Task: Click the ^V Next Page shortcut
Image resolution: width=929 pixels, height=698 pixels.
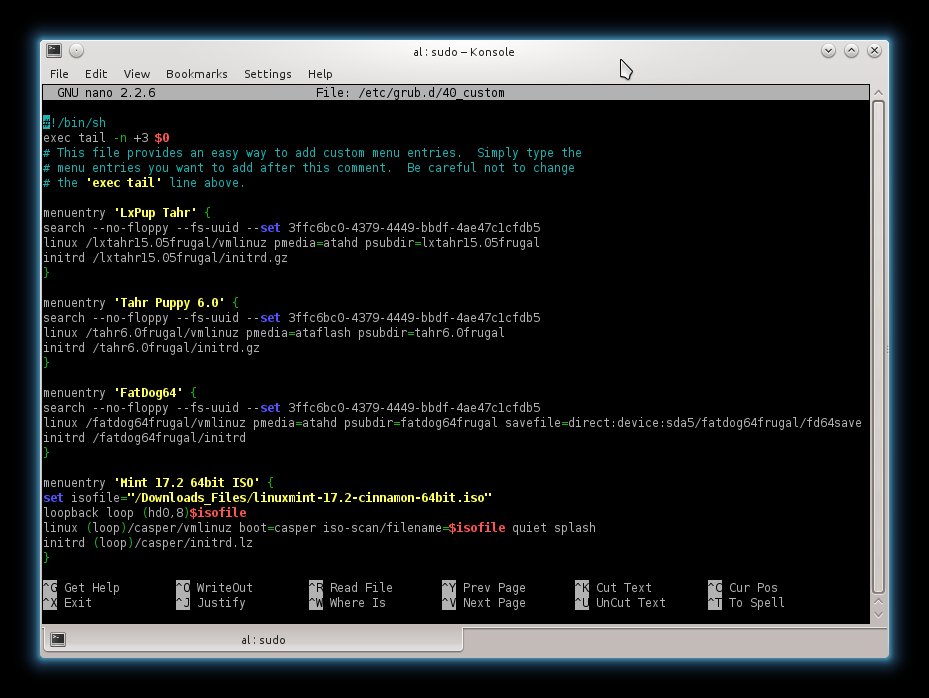Action: coord(484,603)
